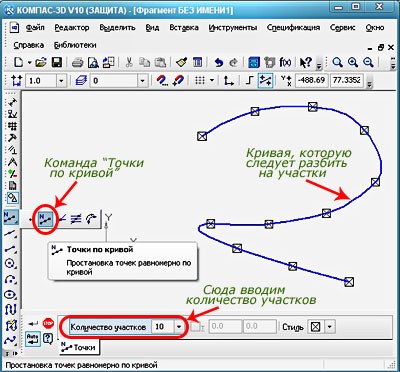
Task: Click the zoom-in magnifier icon
Action: 353,62
